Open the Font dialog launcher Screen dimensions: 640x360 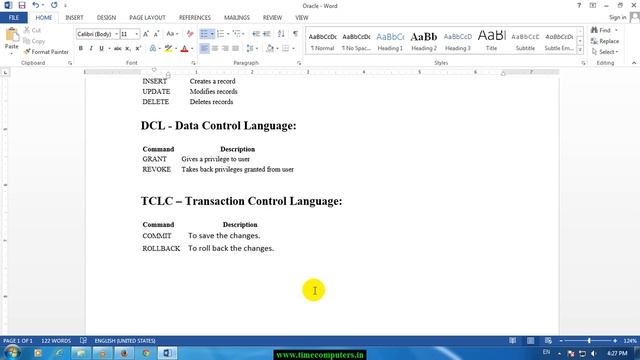[x=193, y=63]
